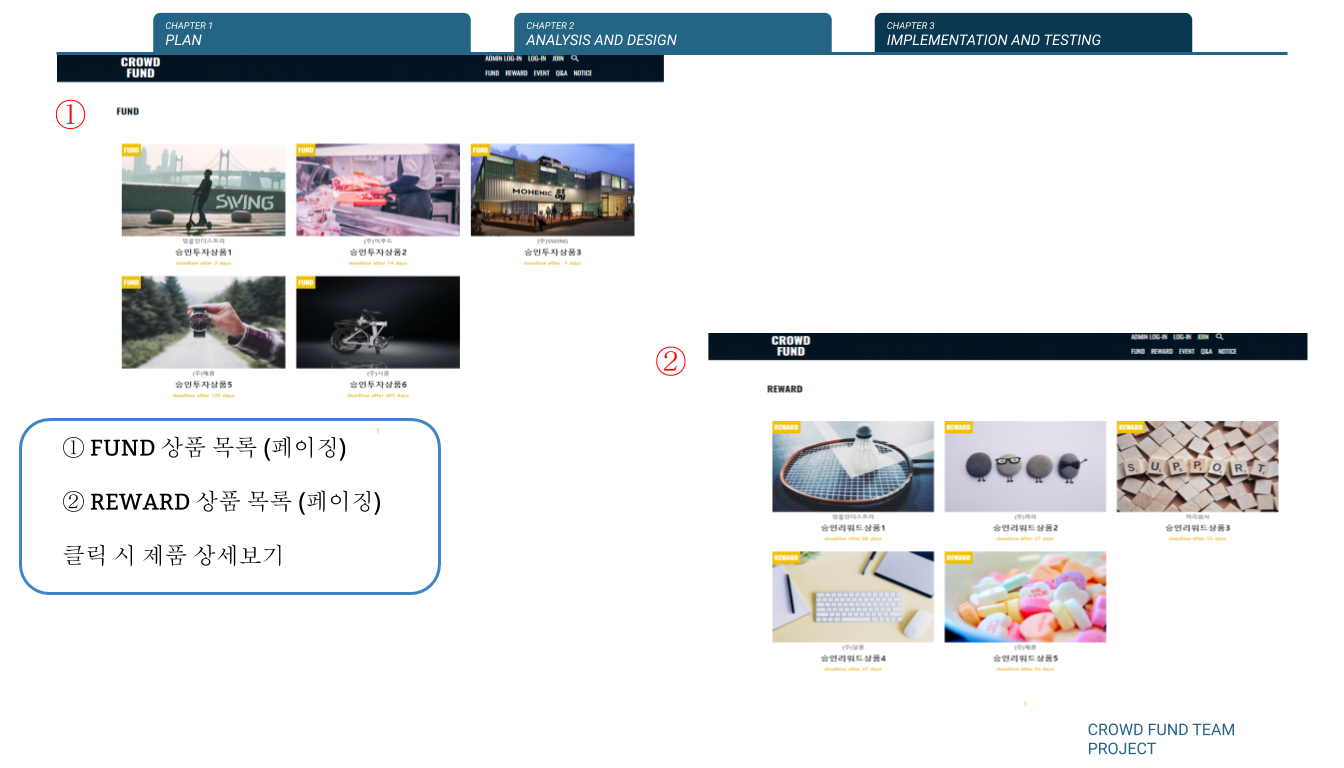Select REWARD menu in REWARD page navbar

pyautogui.click(x=1162, y=352)
